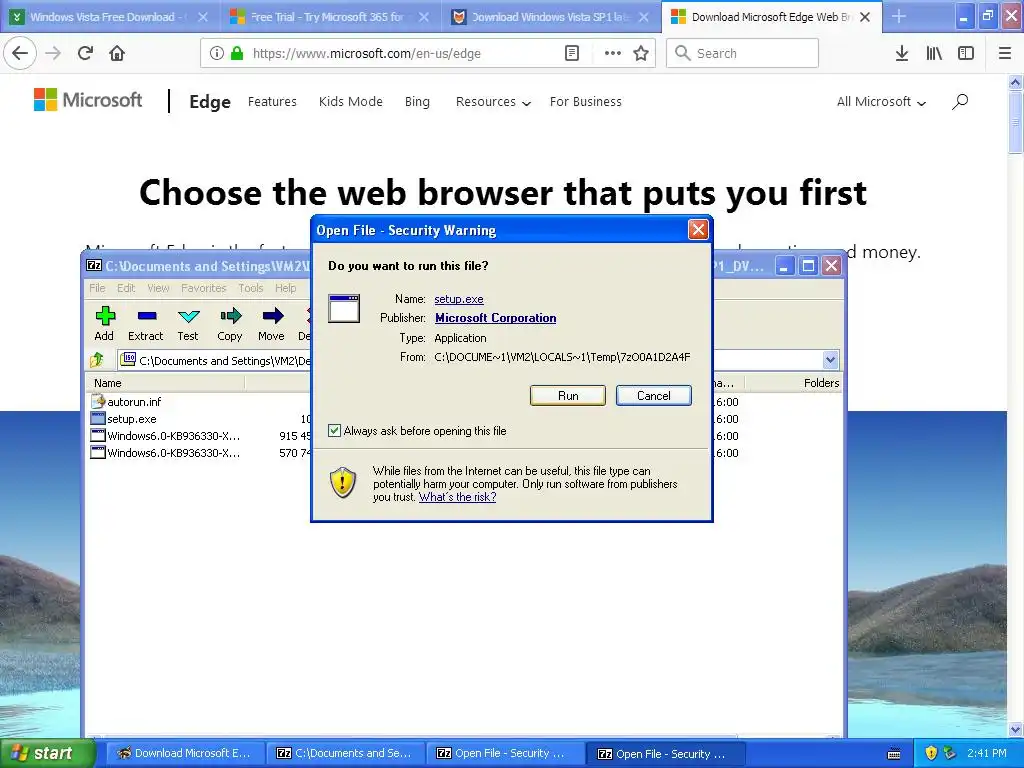Open Microsoft Corporation publisher link
This screenshot has width=1024, height=768.
click(x=496, y=318)
